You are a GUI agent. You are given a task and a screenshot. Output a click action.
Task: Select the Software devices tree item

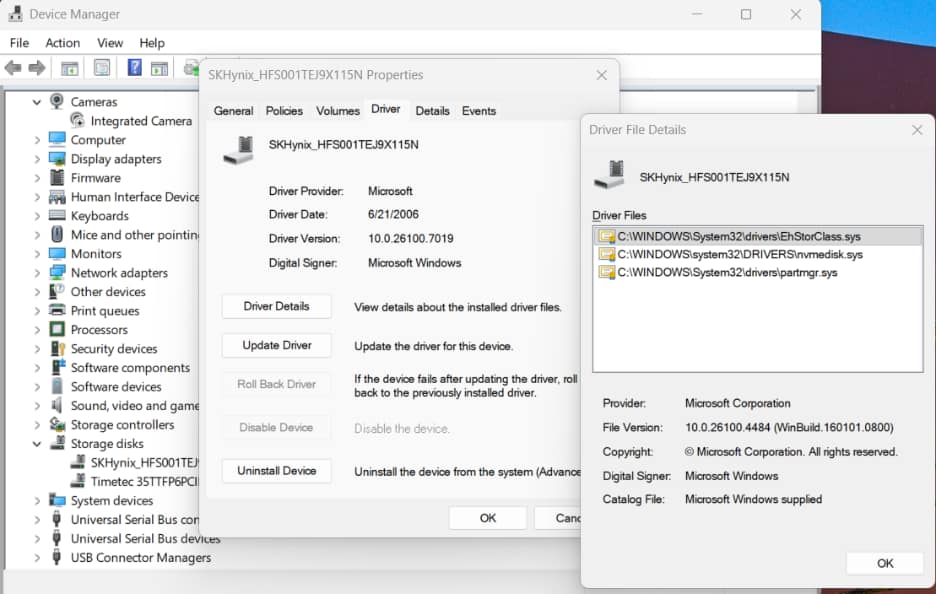pyautogui.click(x=116, y=387)
